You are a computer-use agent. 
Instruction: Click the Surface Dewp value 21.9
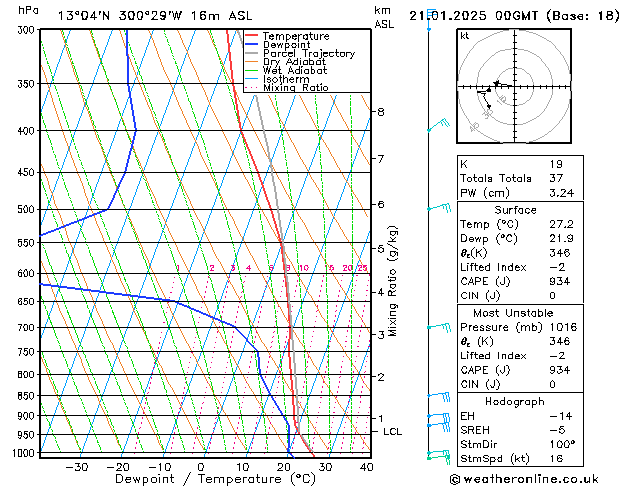(562, 238)
